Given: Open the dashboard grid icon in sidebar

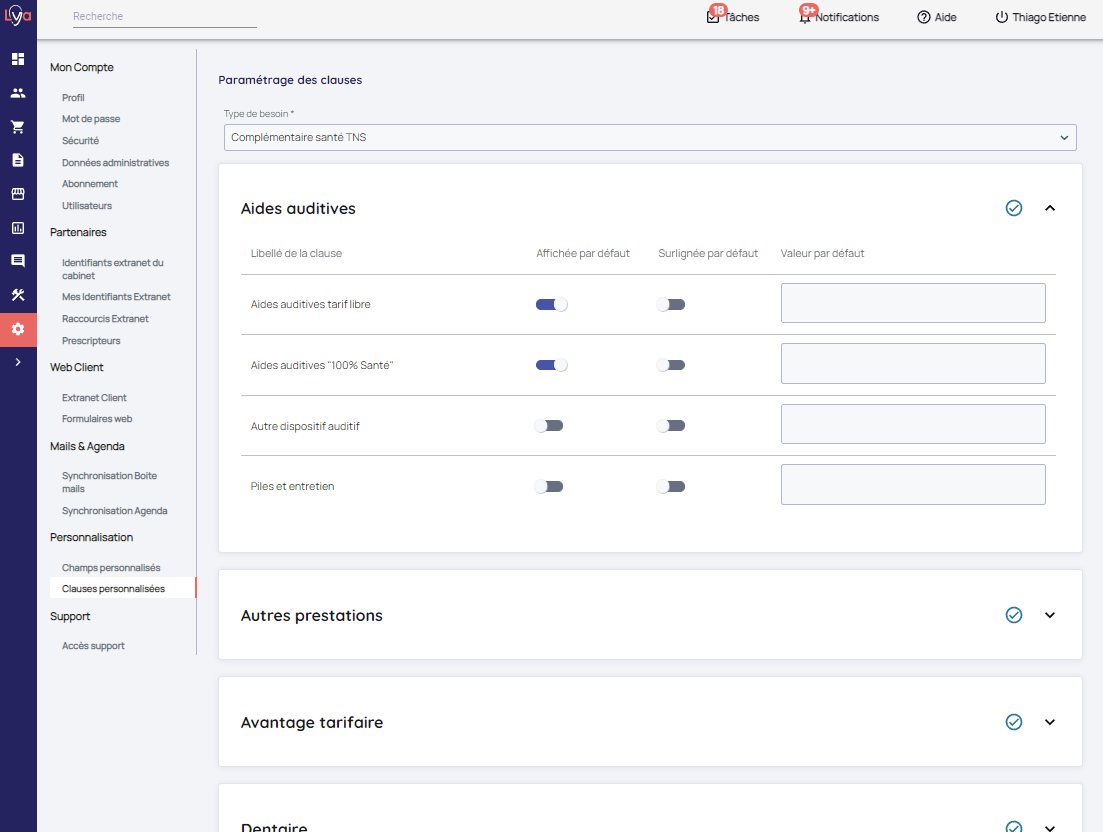Looking at the screenshot, I should (x=18, y=59).
